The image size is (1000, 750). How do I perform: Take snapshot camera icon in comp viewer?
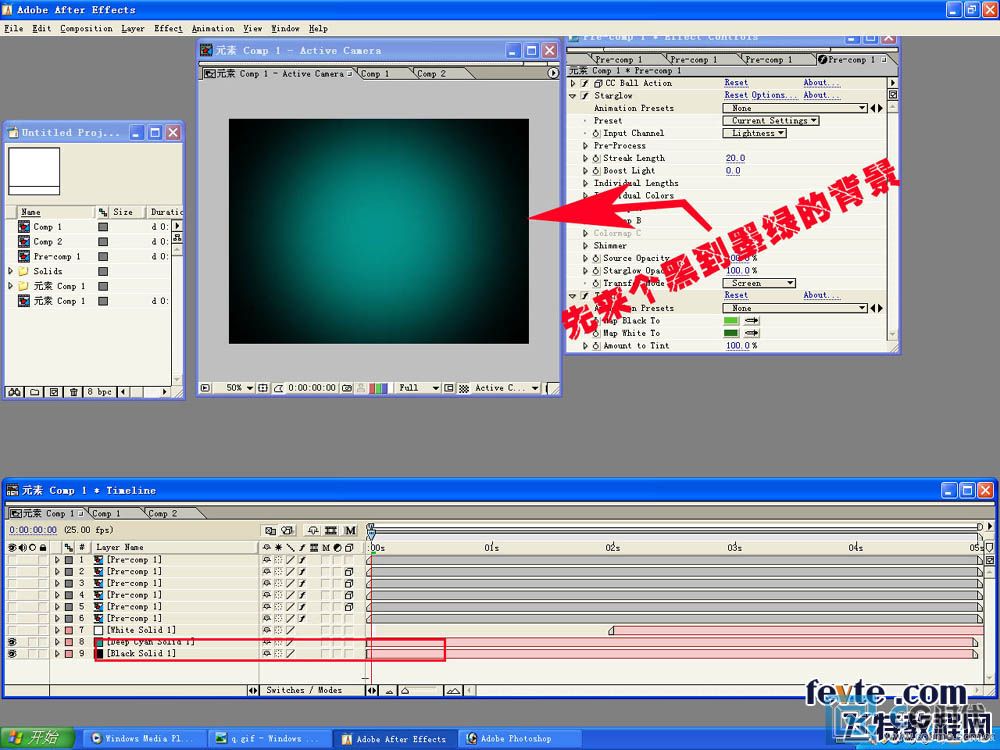tap(347, 388)
